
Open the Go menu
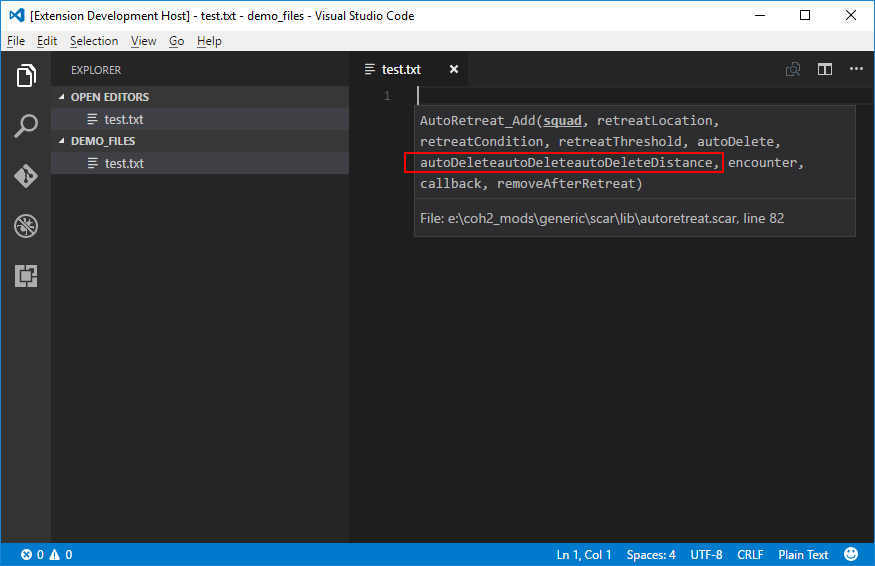tap(176, 41)
